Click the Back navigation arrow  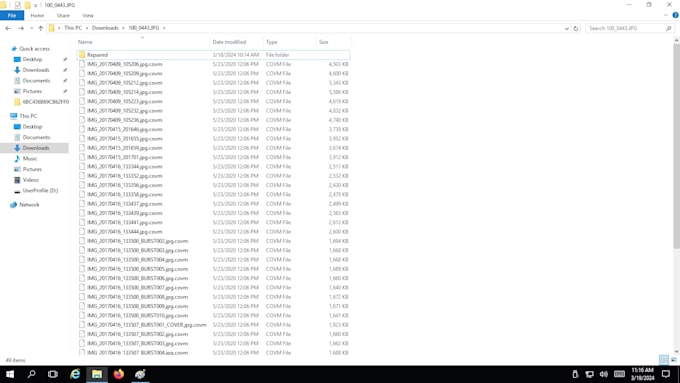coord(8,28)
